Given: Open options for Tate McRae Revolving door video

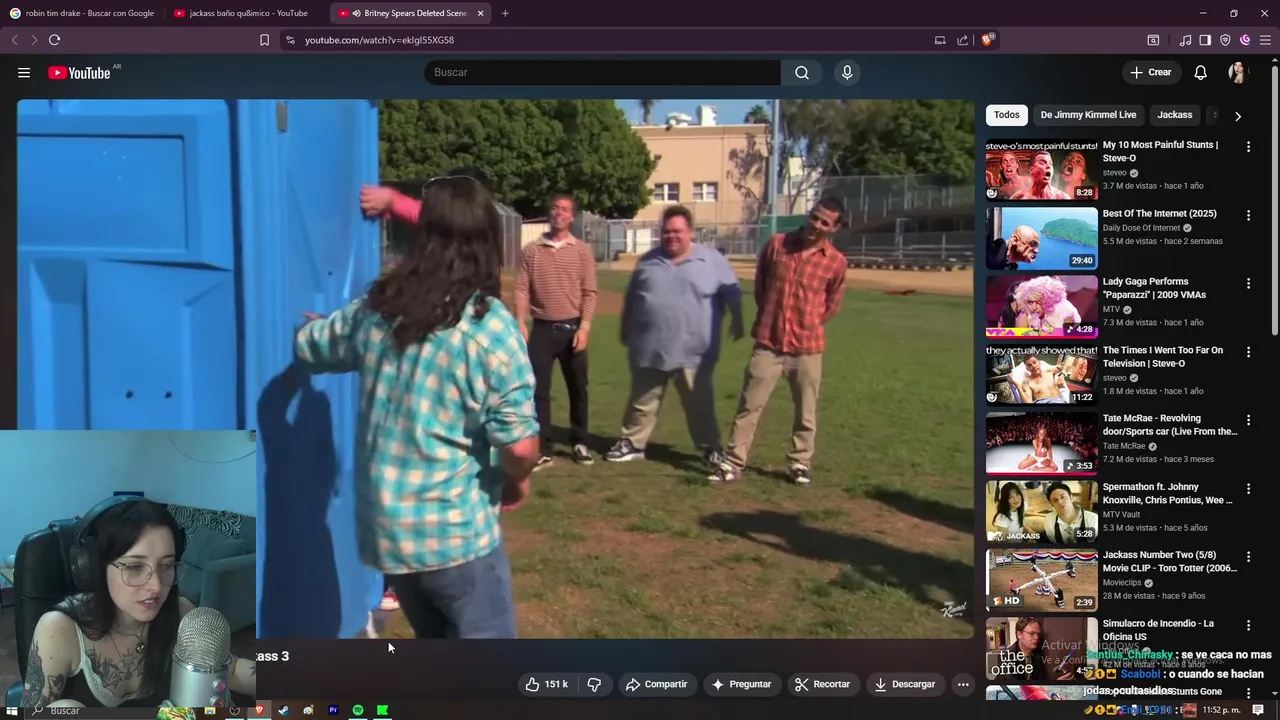Looking at the screenshot, I should click(x=1248, y=420).
